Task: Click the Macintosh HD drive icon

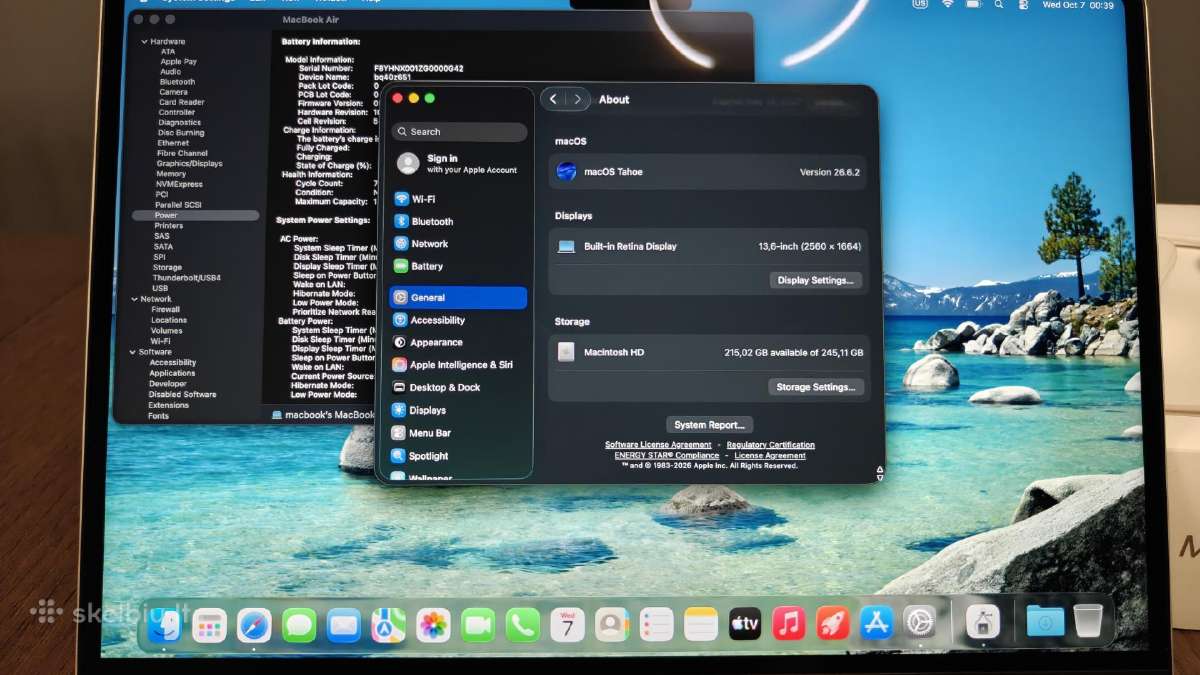Action: (x=566, y=353)
